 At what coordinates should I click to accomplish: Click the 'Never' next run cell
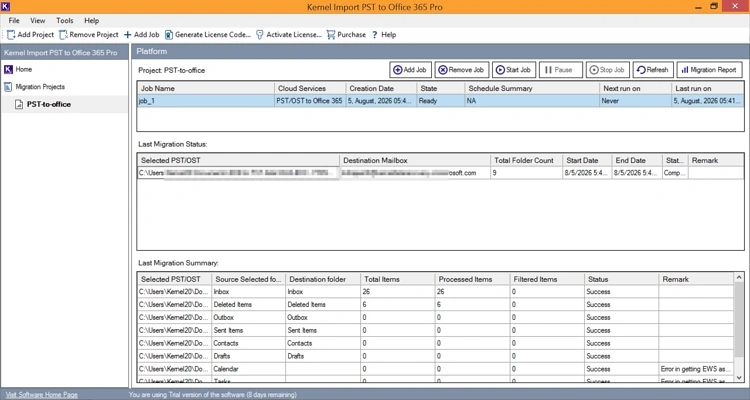coord(636,101)
